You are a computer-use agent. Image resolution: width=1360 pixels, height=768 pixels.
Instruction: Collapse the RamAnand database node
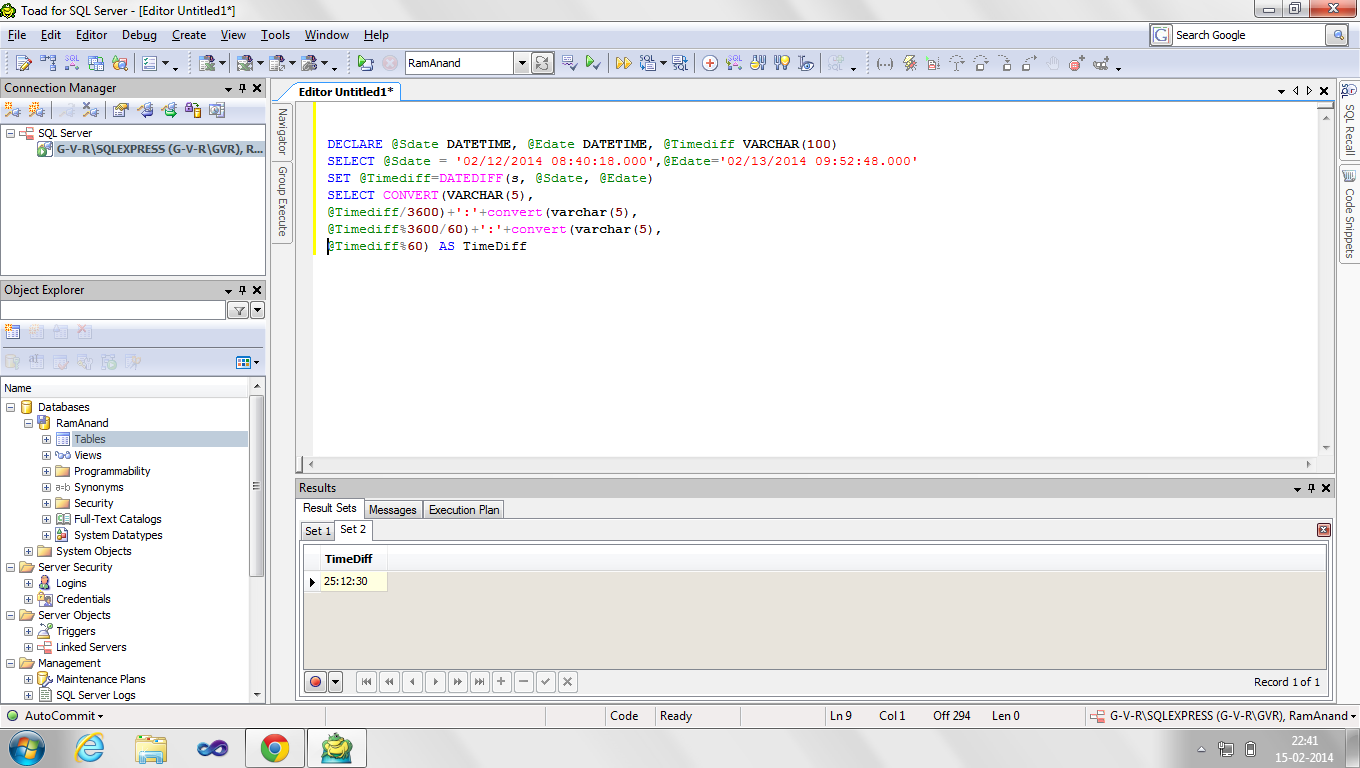[29, 422]
